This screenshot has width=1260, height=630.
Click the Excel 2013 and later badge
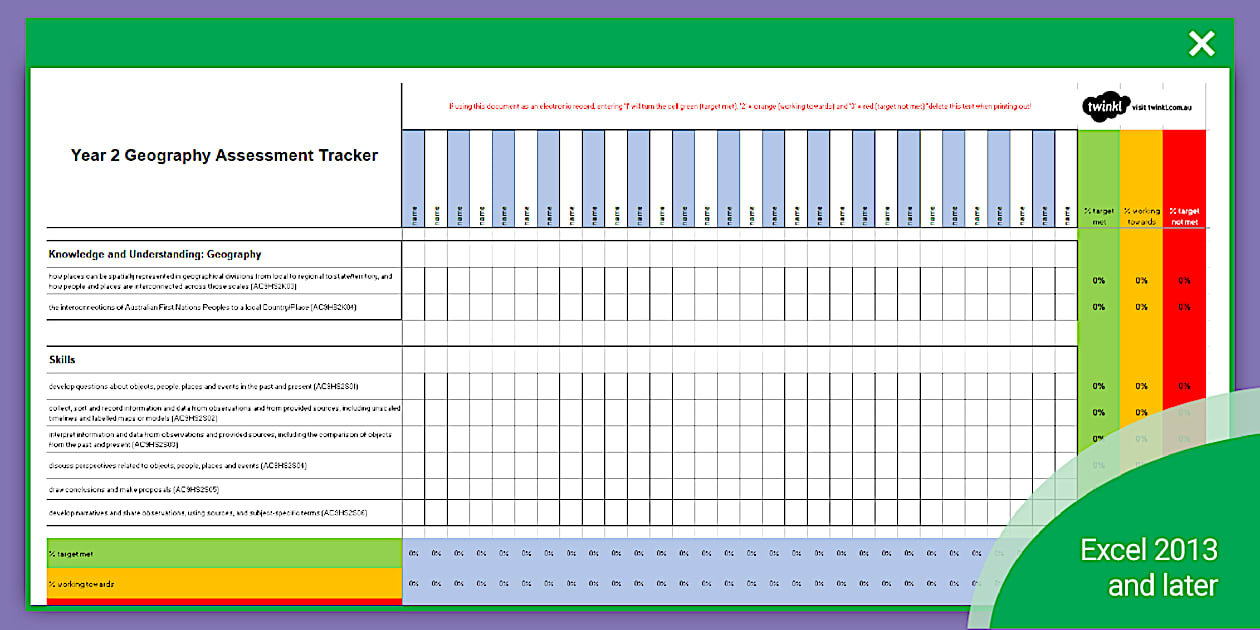pyautogui.click(x=1148, y=566)
